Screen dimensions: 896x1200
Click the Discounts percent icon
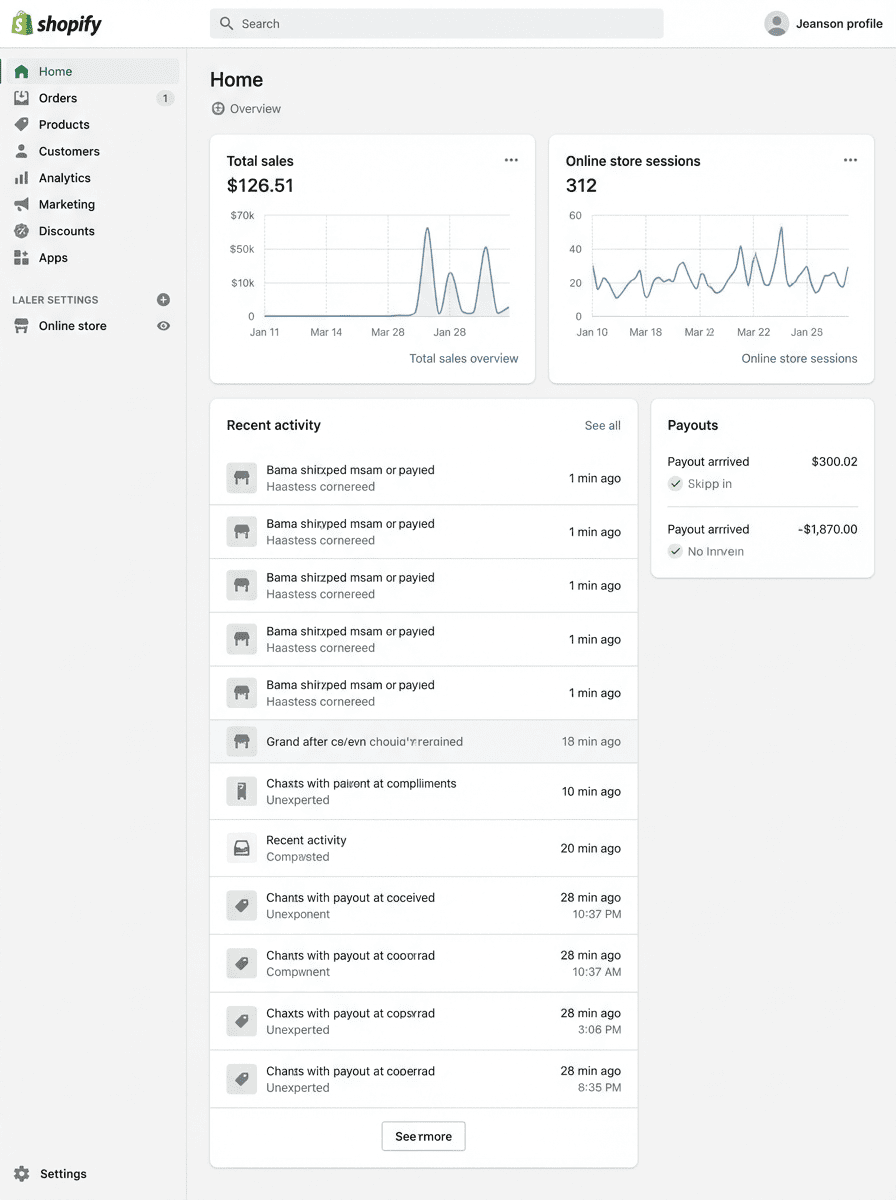21,231
